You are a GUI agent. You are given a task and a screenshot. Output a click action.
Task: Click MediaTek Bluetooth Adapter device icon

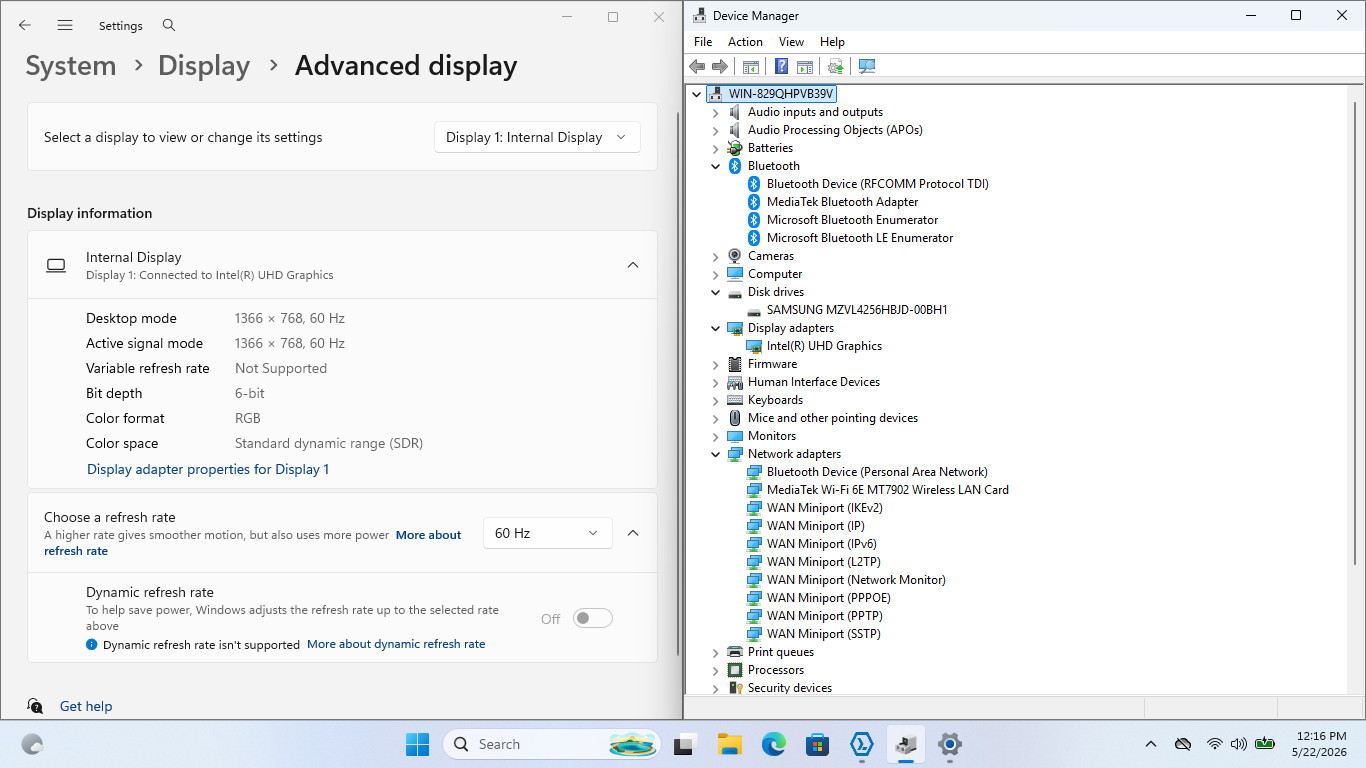pos(754,202)
